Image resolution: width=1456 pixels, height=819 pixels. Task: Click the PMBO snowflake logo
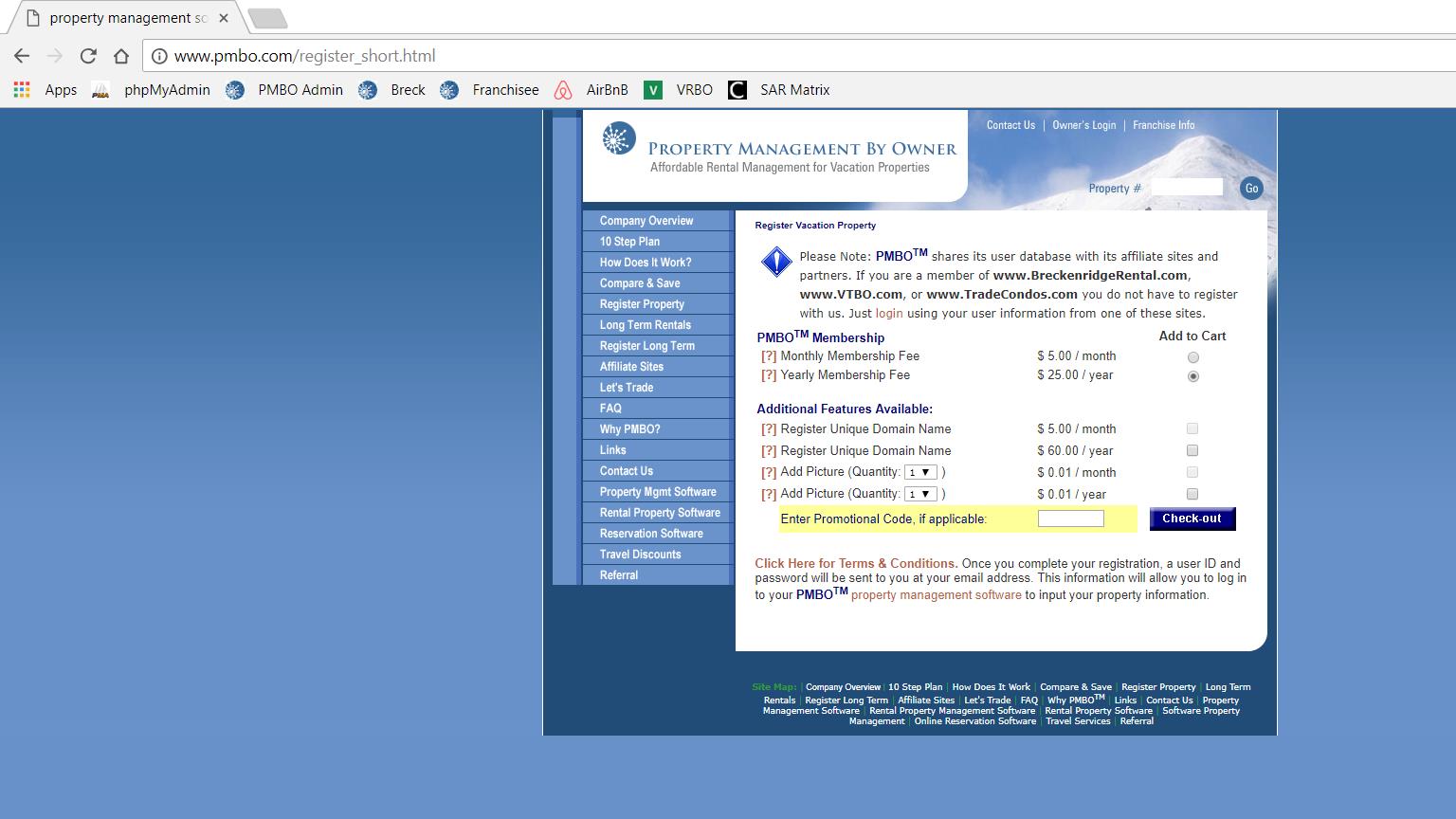[619, 138]
